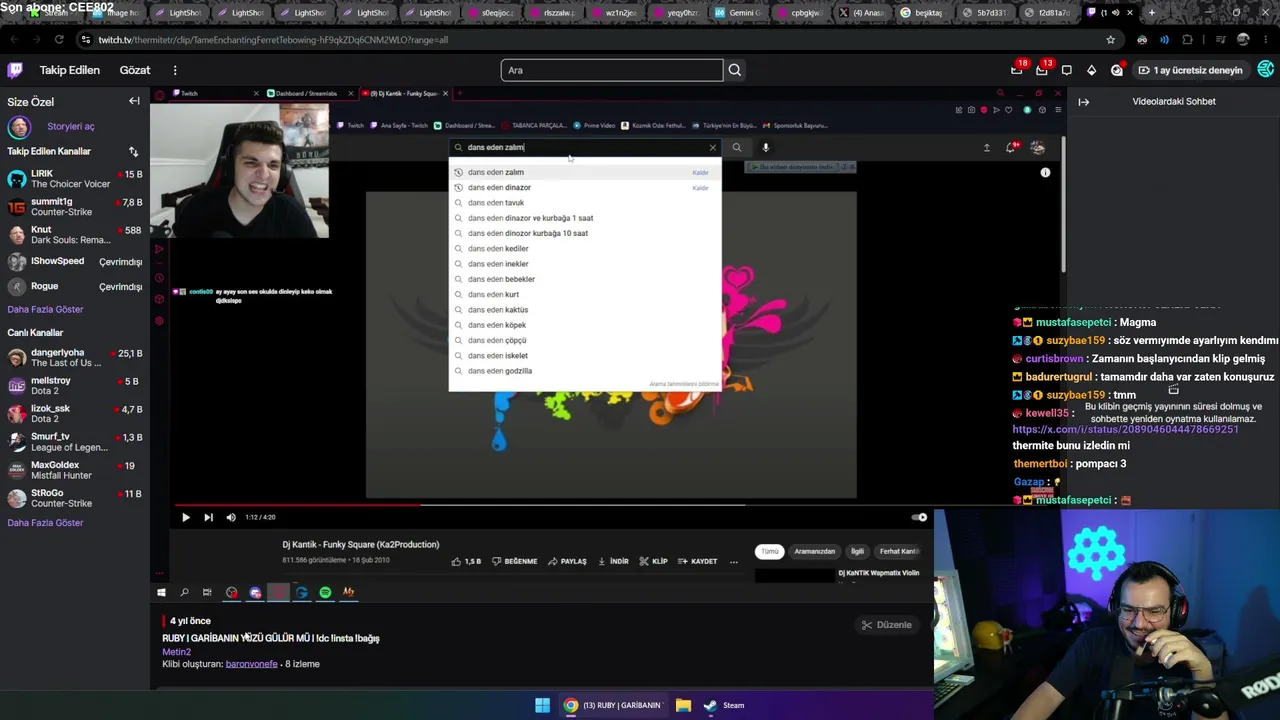Image resolution: width=1280 pixels, height=720 pixels.
Task: Collapse the Size Özel sidebar
Action: [134, 101]
